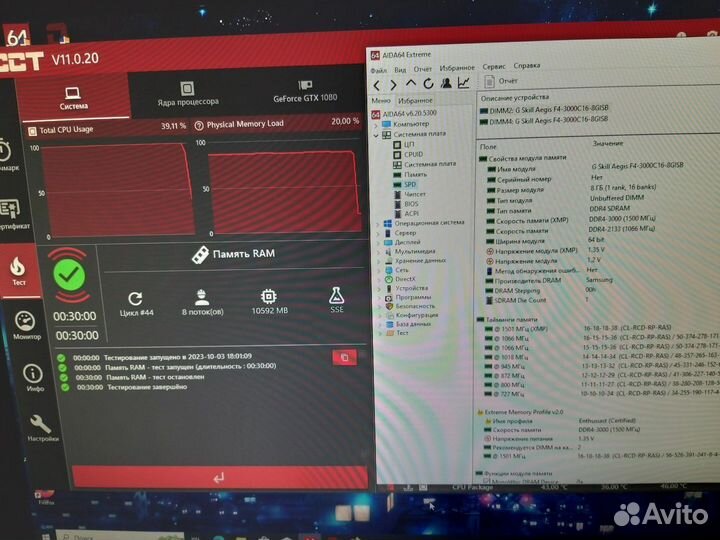Click the Physical Memory Load graph

pyautogui.click(x=286, y=192)
